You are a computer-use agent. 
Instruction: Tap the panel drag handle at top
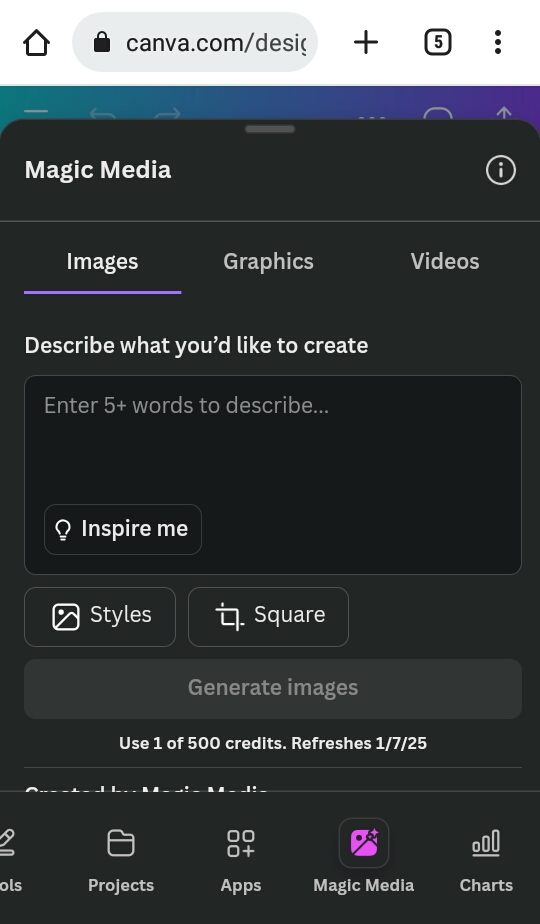270,129
